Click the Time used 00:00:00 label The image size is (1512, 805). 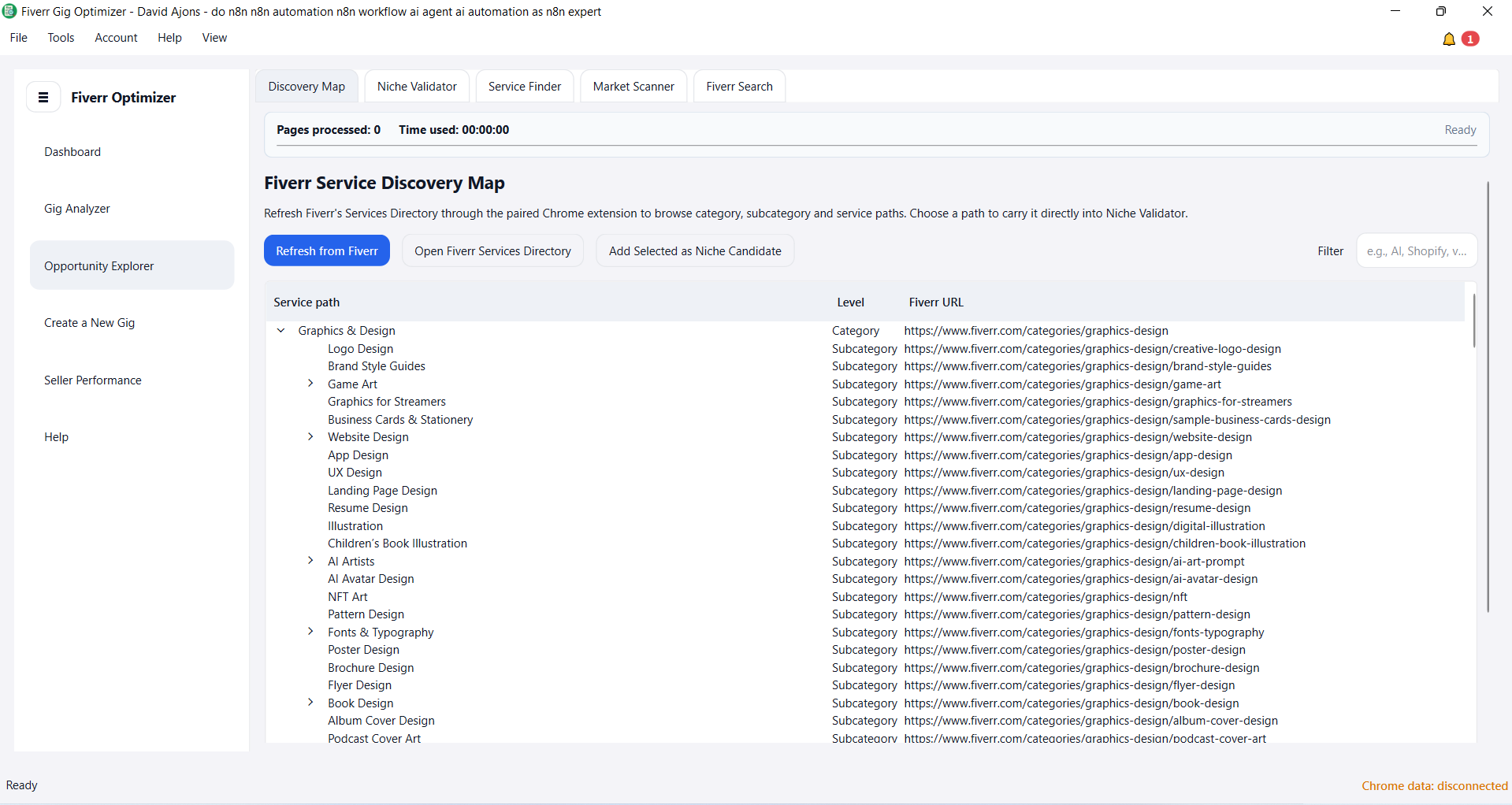click(x=454, y=130)
